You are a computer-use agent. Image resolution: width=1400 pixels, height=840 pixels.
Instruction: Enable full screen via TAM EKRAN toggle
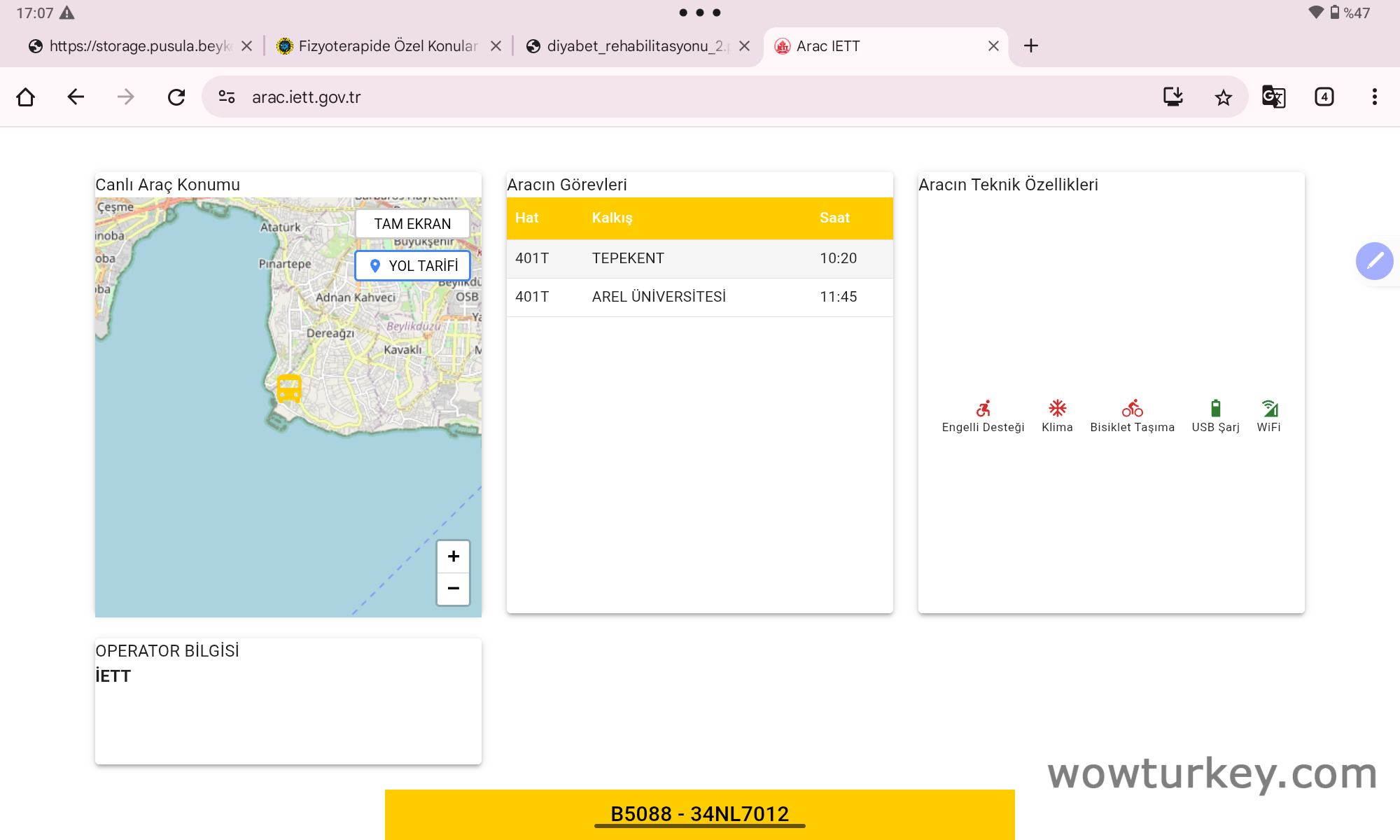412,223
